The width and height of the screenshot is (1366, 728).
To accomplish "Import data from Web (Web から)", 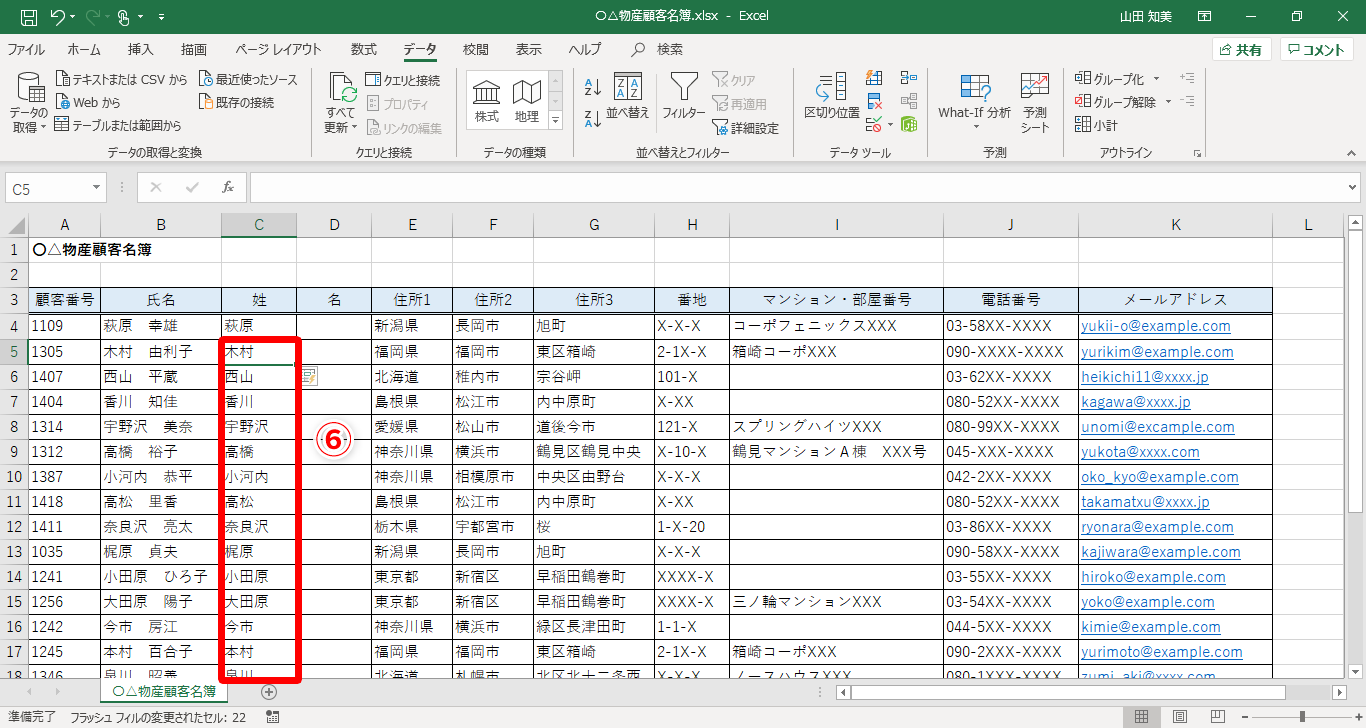I will point(89,102).
